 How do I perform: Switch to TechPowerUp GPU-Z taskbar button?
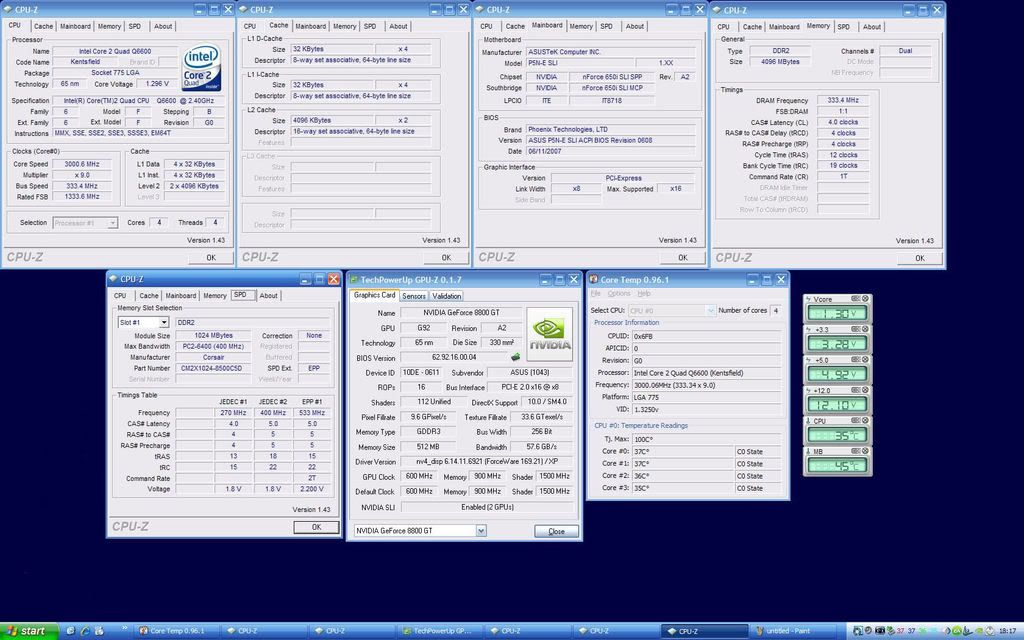pos(441,631)
